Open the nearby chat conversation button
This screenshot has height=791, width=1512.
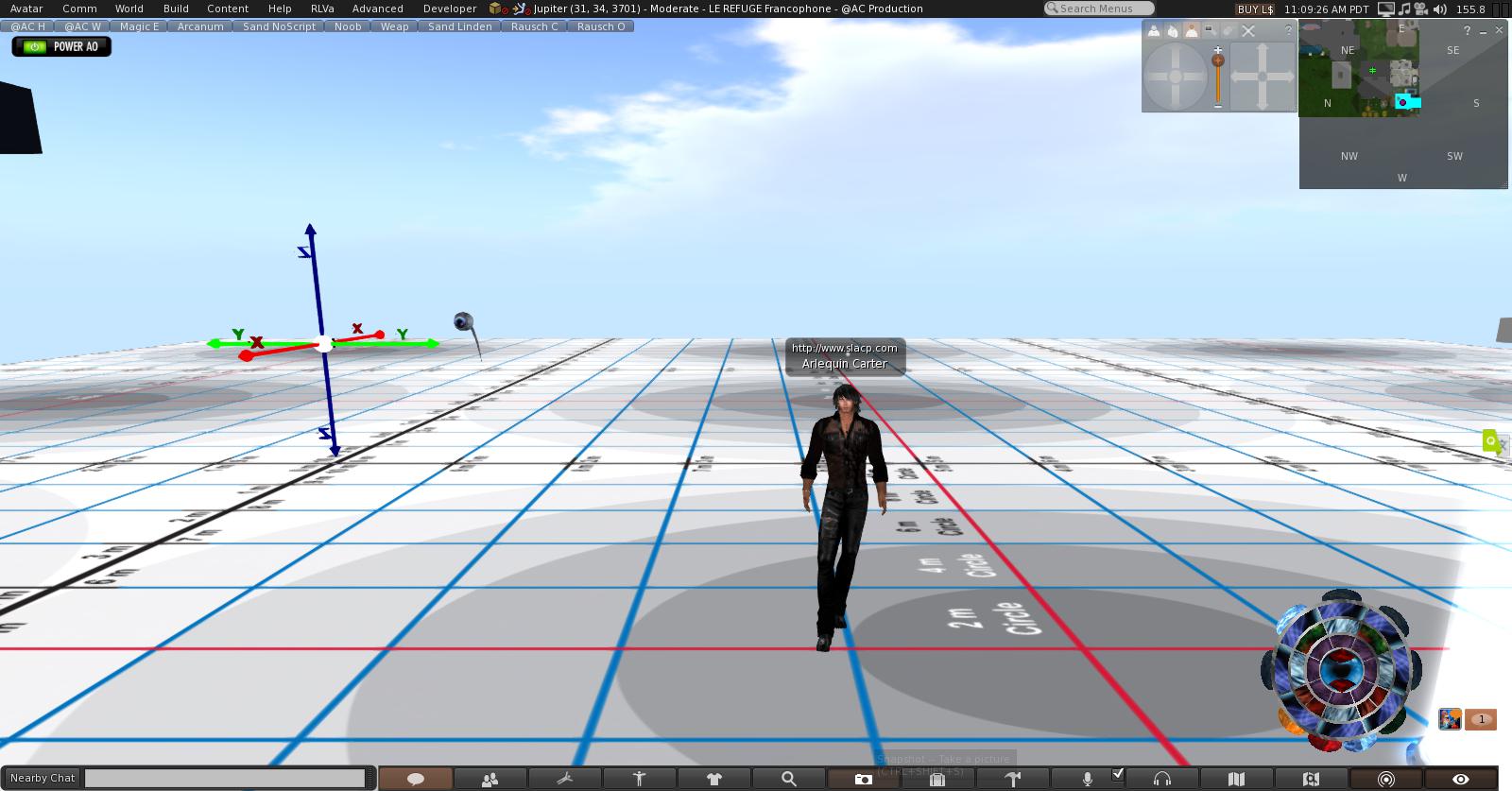416,779
